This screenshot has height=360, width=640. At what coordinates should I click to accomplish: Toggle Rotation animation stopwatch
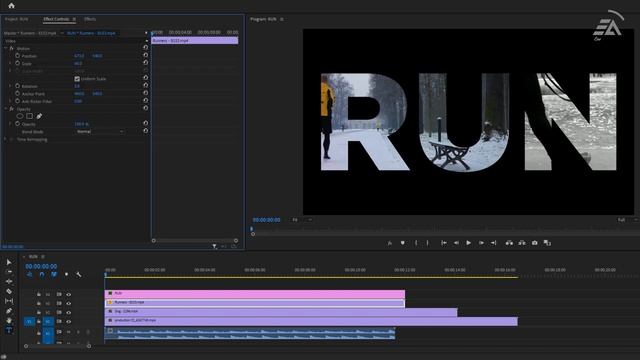[18, 86]
